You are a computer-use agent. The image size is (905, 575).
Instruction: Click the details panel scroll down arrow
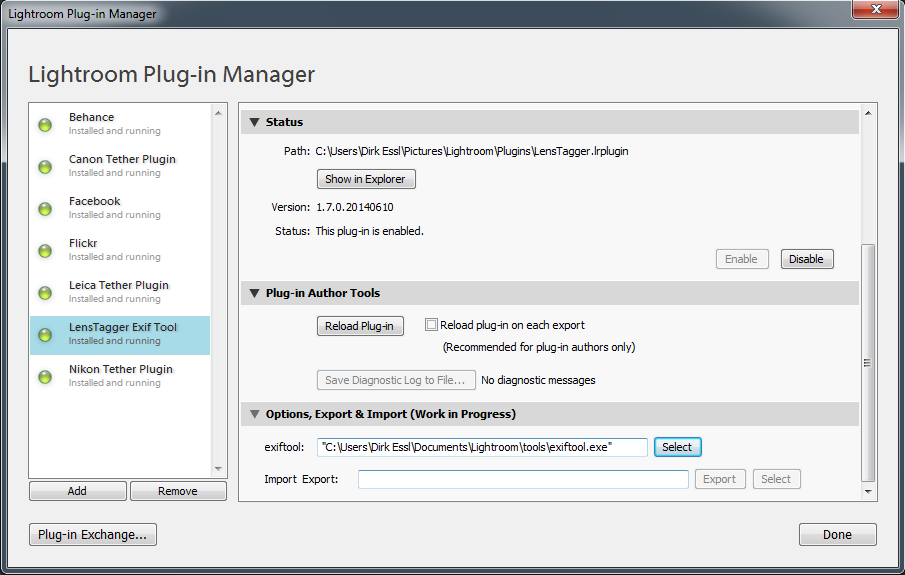pyautogui.click(x=868, y=492)
